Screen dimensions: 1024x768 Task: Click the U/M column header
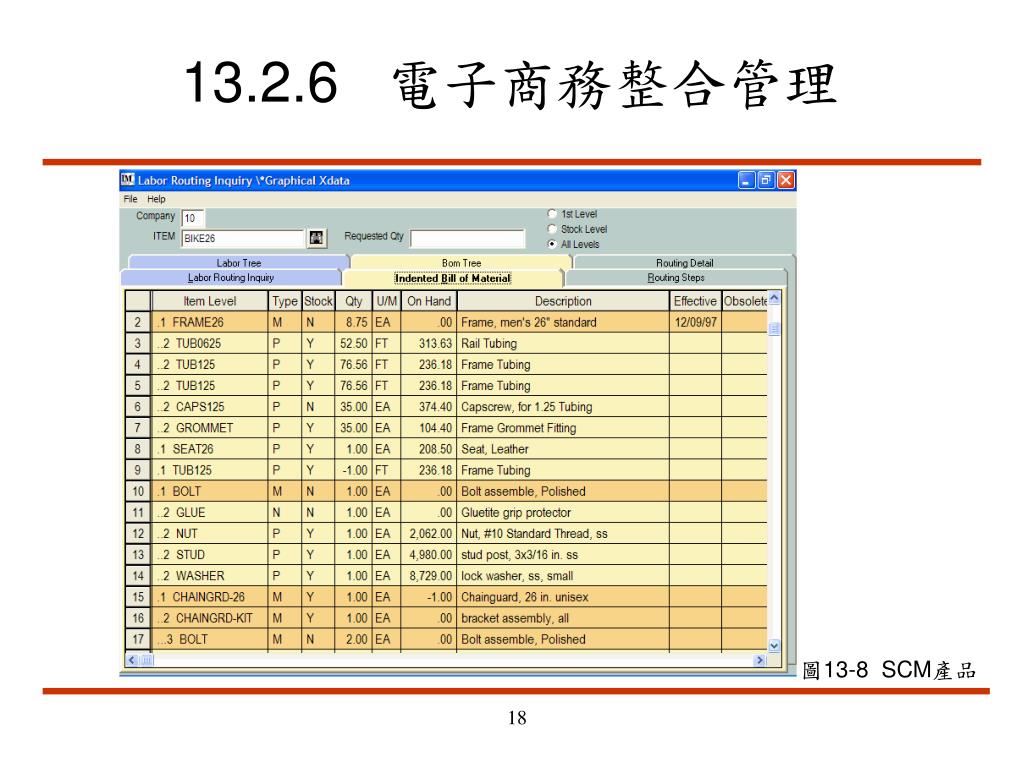click(386, 301)
